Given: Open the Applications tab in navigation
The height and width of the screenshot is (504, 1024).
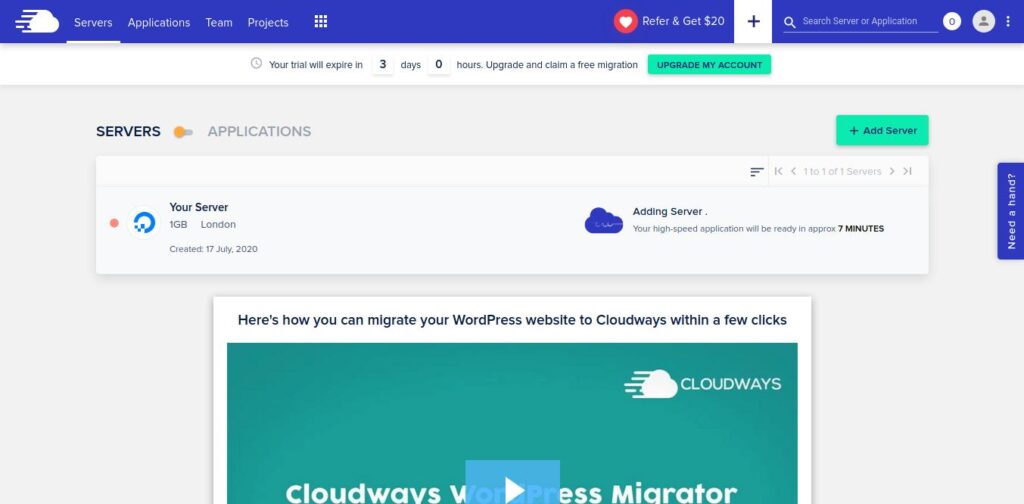Looking at the screenshot, I should [159, 22].
